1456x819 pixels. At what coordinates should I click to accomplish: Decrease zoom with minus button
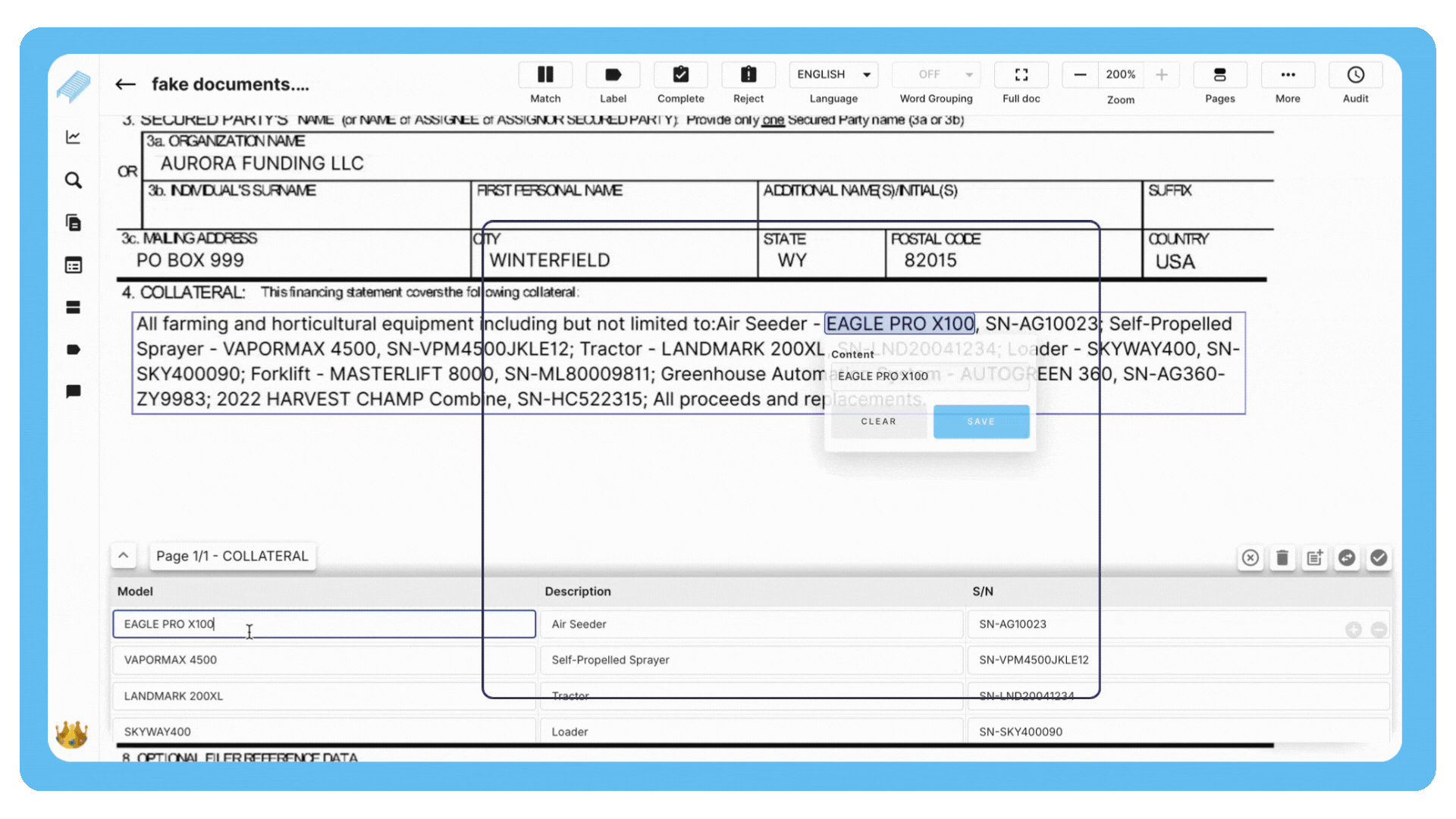click(1081, 74)
